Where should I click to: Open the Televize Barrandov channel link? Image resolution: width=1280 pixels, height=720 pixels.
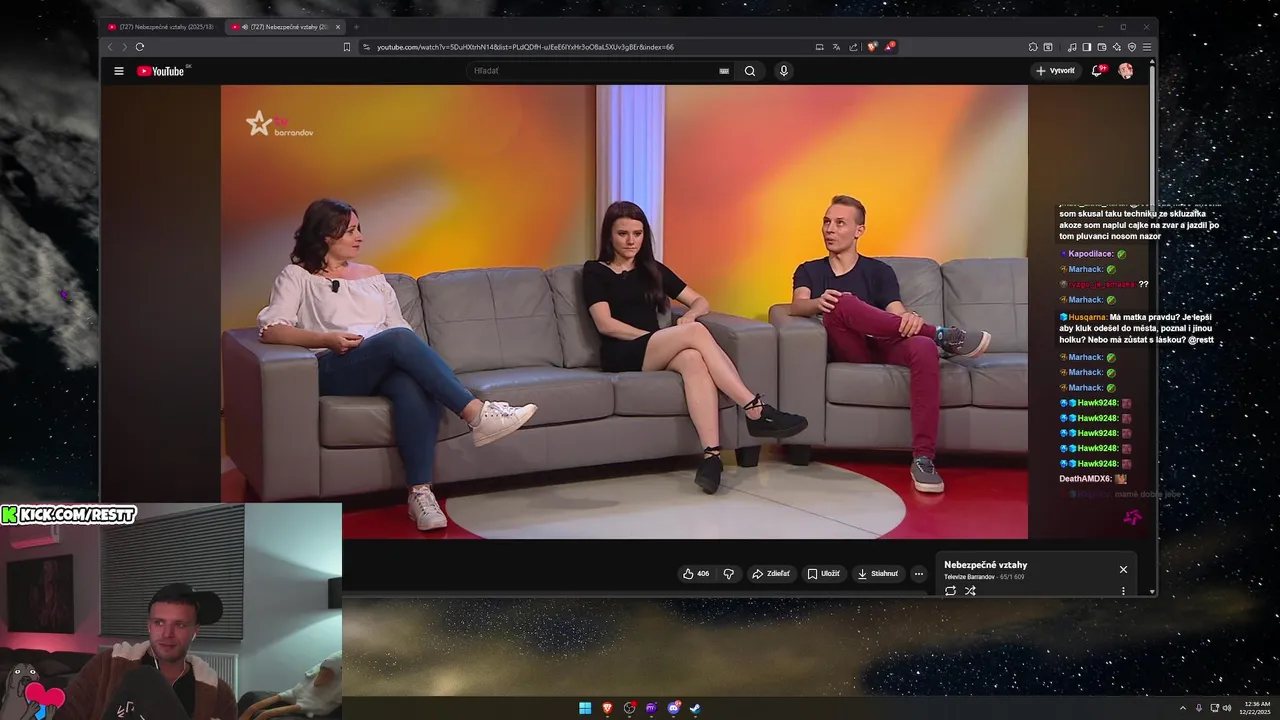click(969, 577)
